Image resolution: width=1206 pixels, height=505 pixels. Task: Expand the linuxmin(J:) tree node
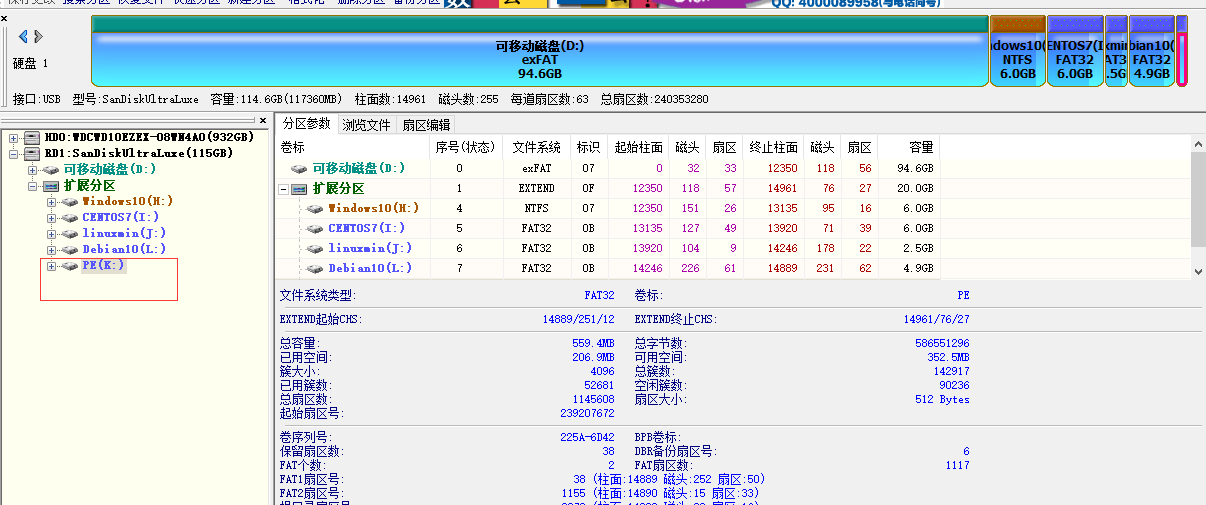(52, 234)
